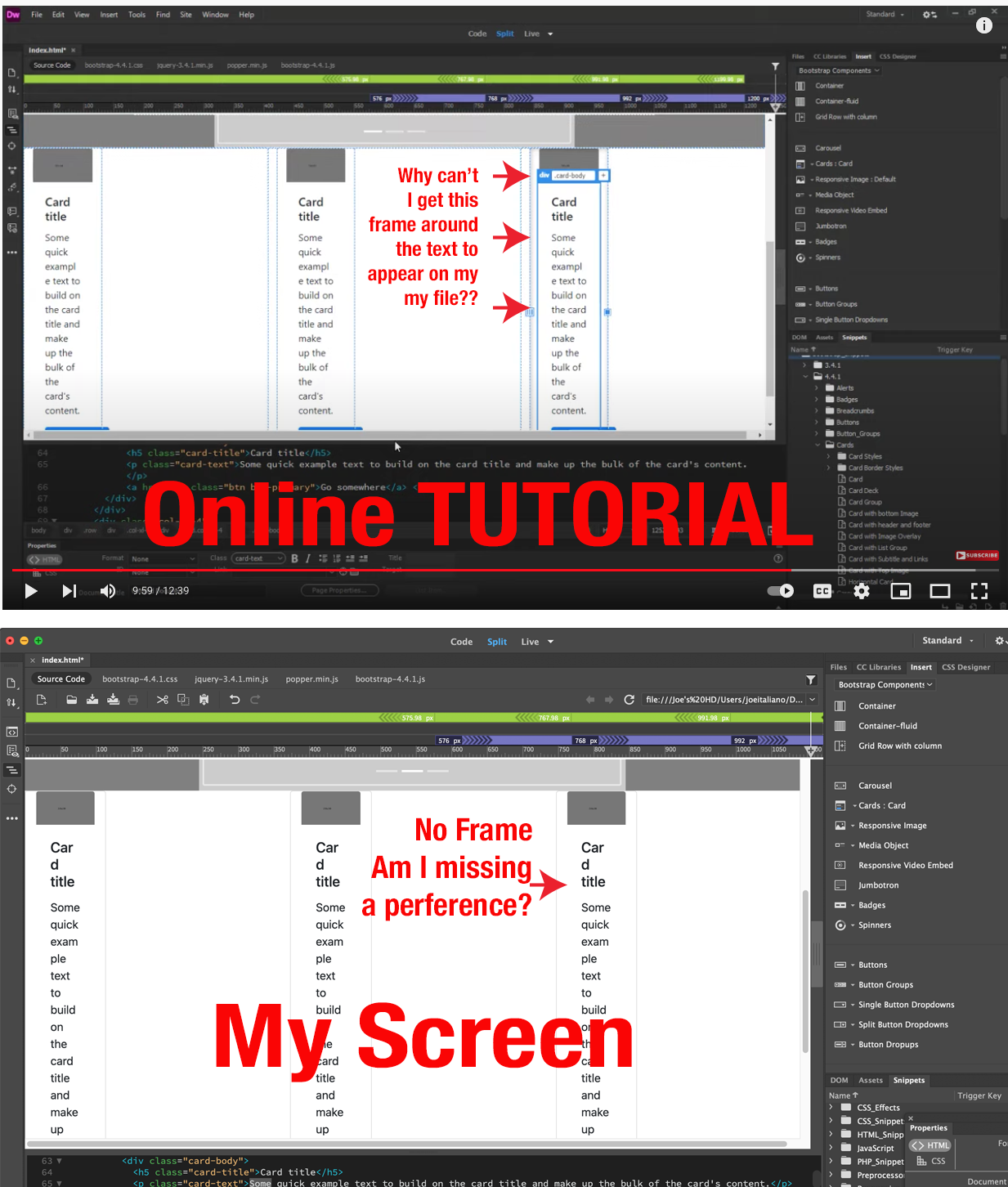Open the Live view dropdown arrow
The width and height of the screenshot is (1008, 1187).
551,642
